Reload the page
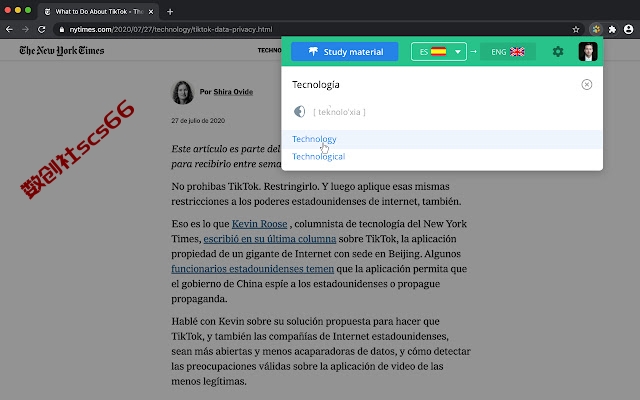Image resolution: width=640 pixels, height=400 pixels. coord(42,29)
